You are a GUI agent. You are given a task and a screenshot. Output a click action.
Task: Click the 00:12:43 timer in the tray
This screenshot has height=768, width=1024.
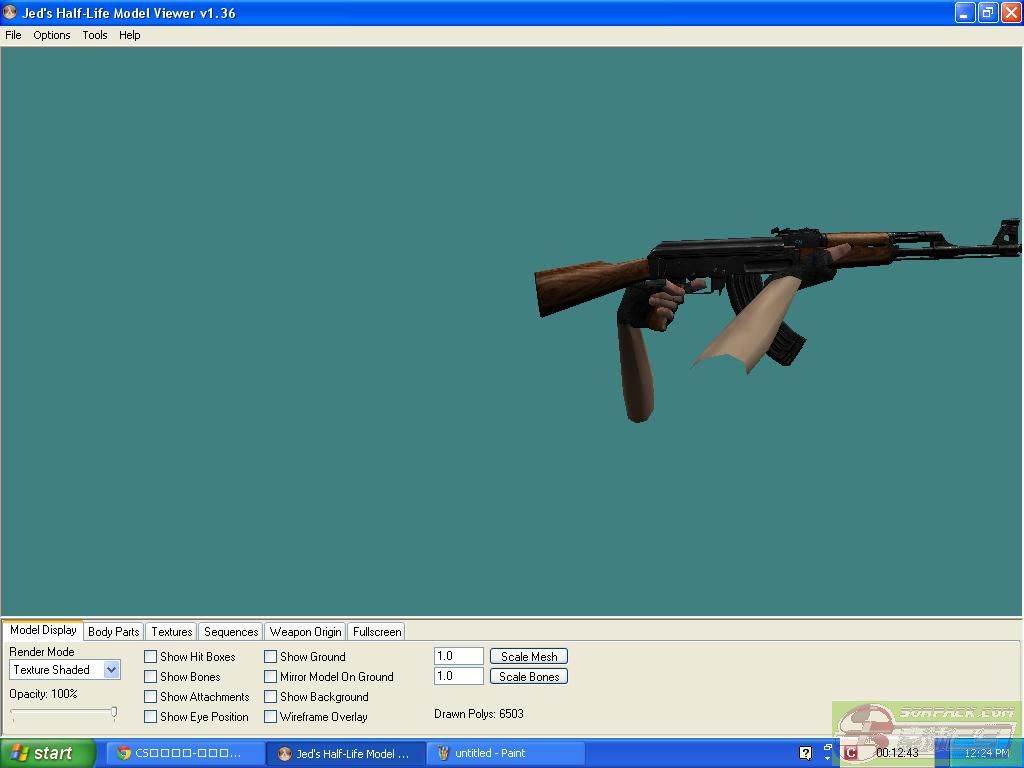(x=897, y=753)
